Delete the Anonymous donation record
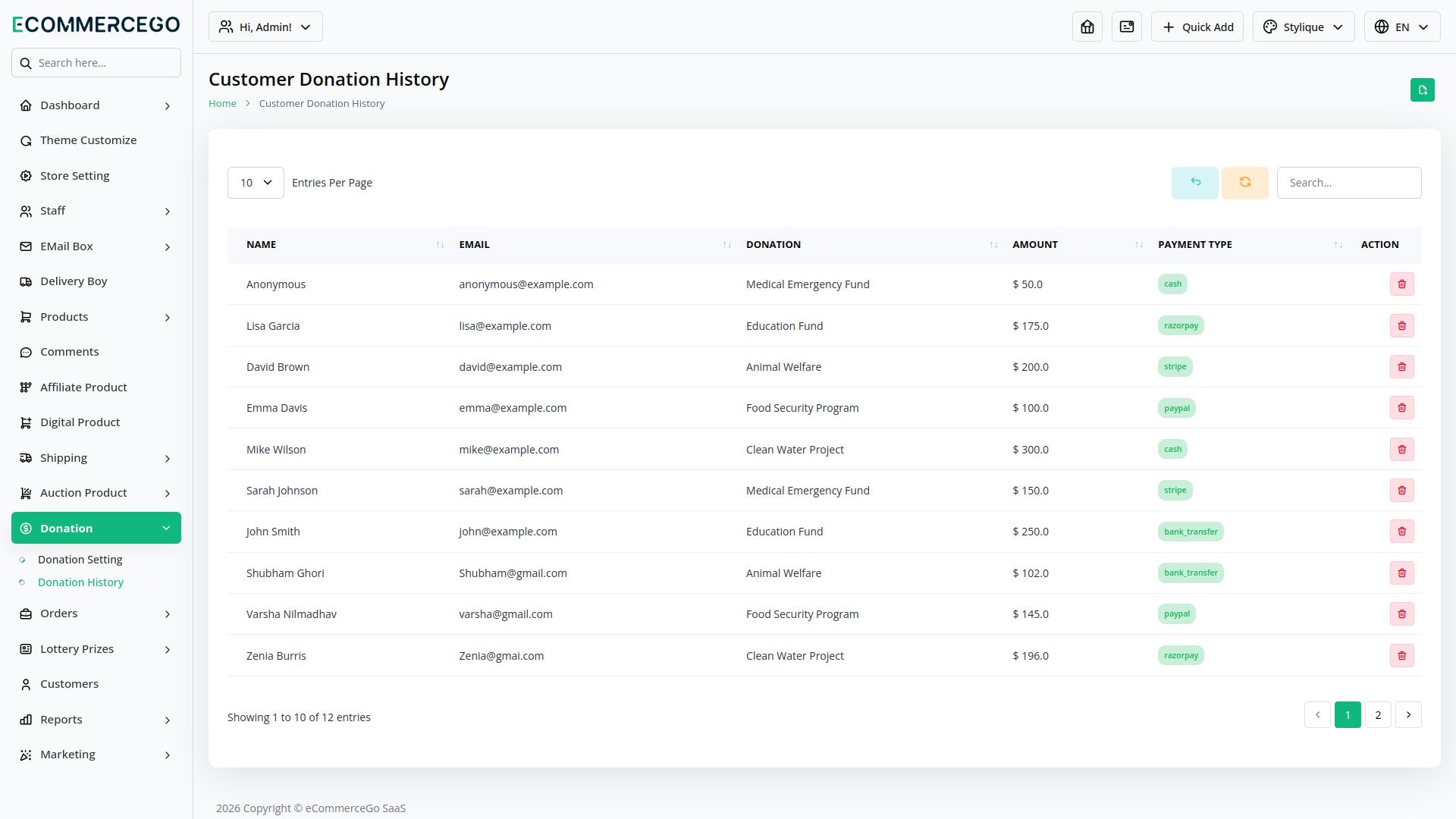Screen dimensions: 1456x819 click(1402, 284)
